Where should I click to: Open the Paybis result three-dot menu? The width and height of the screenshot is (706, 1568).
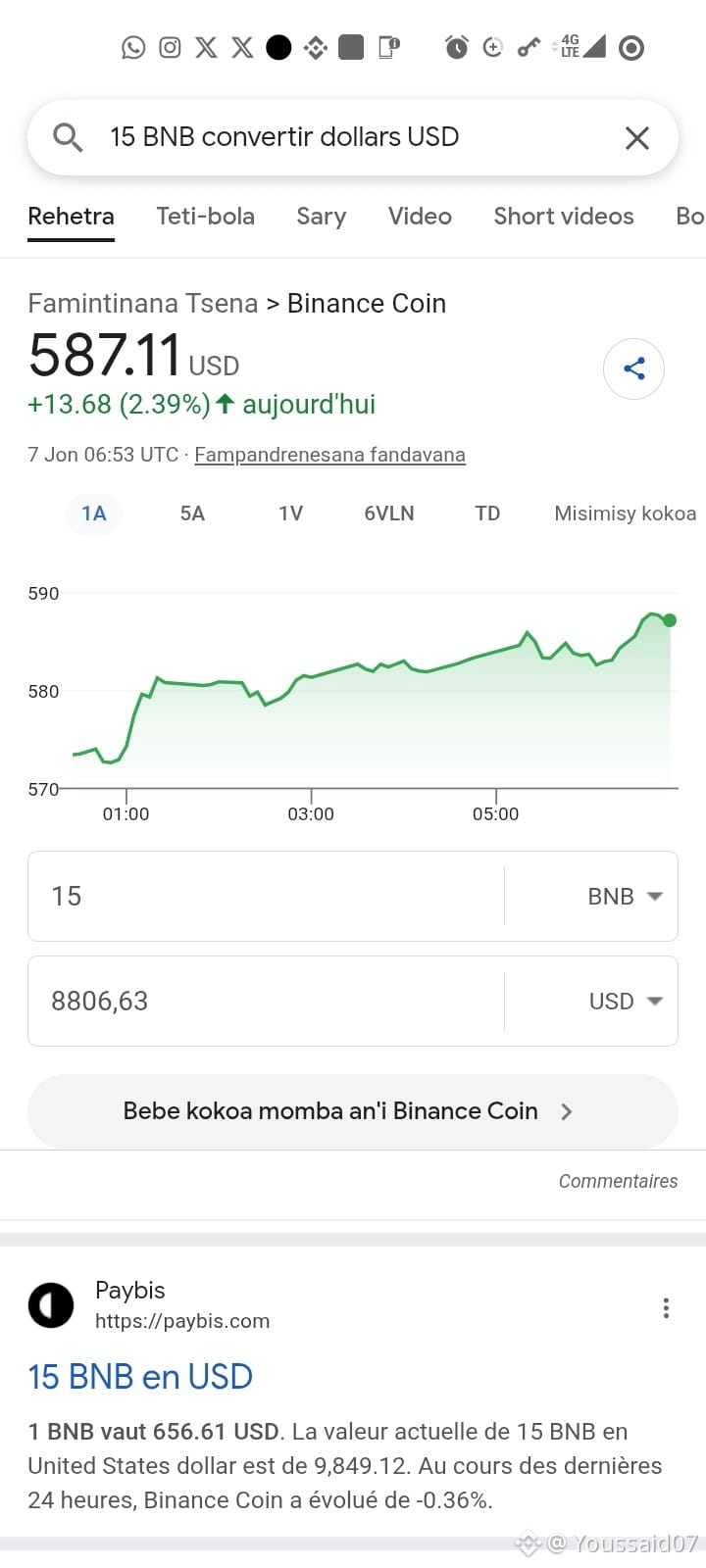coord(666,1308)
